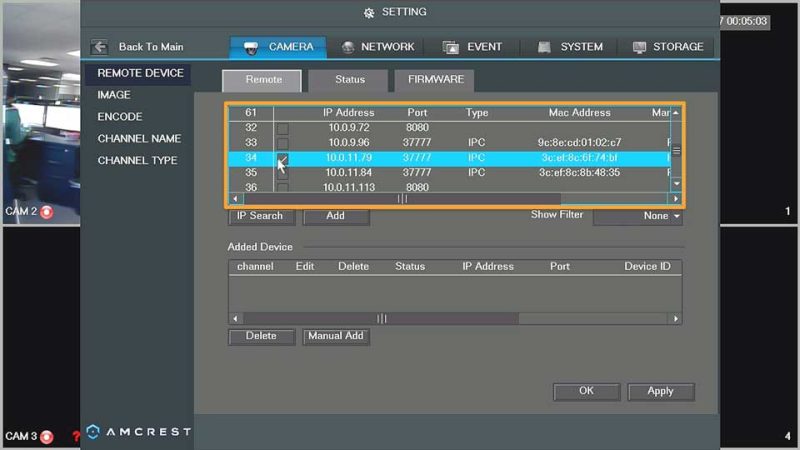Screen dimensions: 800x450
Task: Open the STORAGE settings icon
Action: click(x=639, y=47)
